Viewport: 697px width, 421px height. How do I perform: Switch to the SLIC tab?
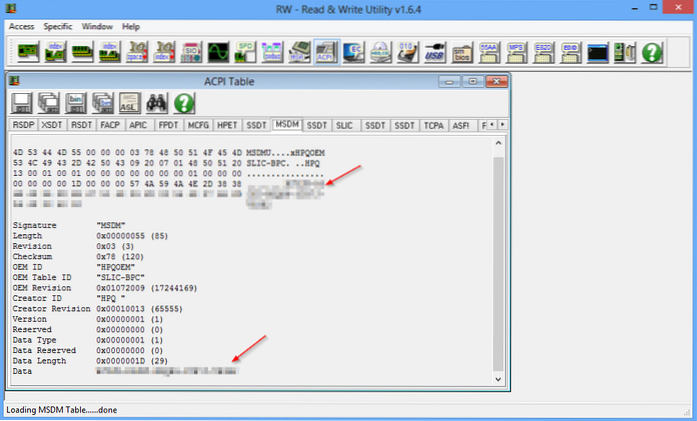coord(346,125)
